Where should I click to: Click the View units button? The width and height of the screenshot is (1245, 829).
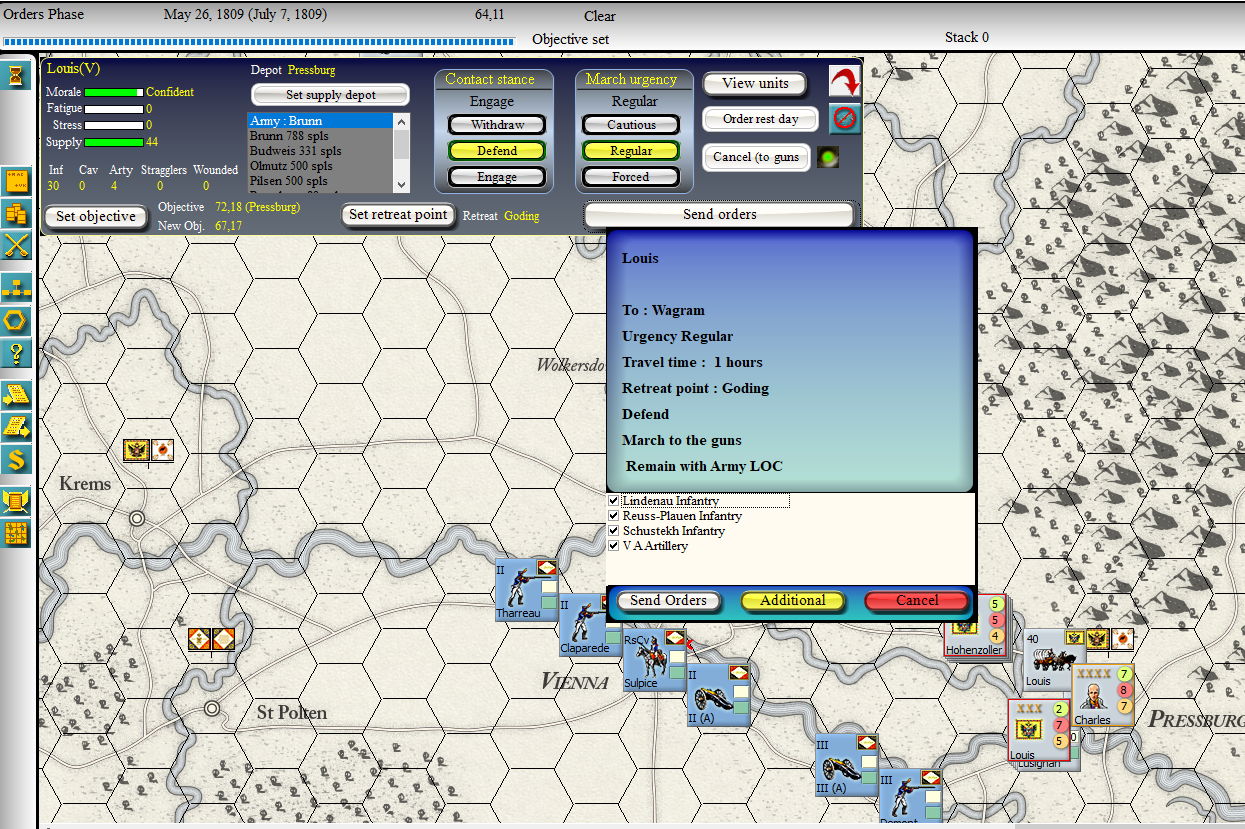pos(755,83)
